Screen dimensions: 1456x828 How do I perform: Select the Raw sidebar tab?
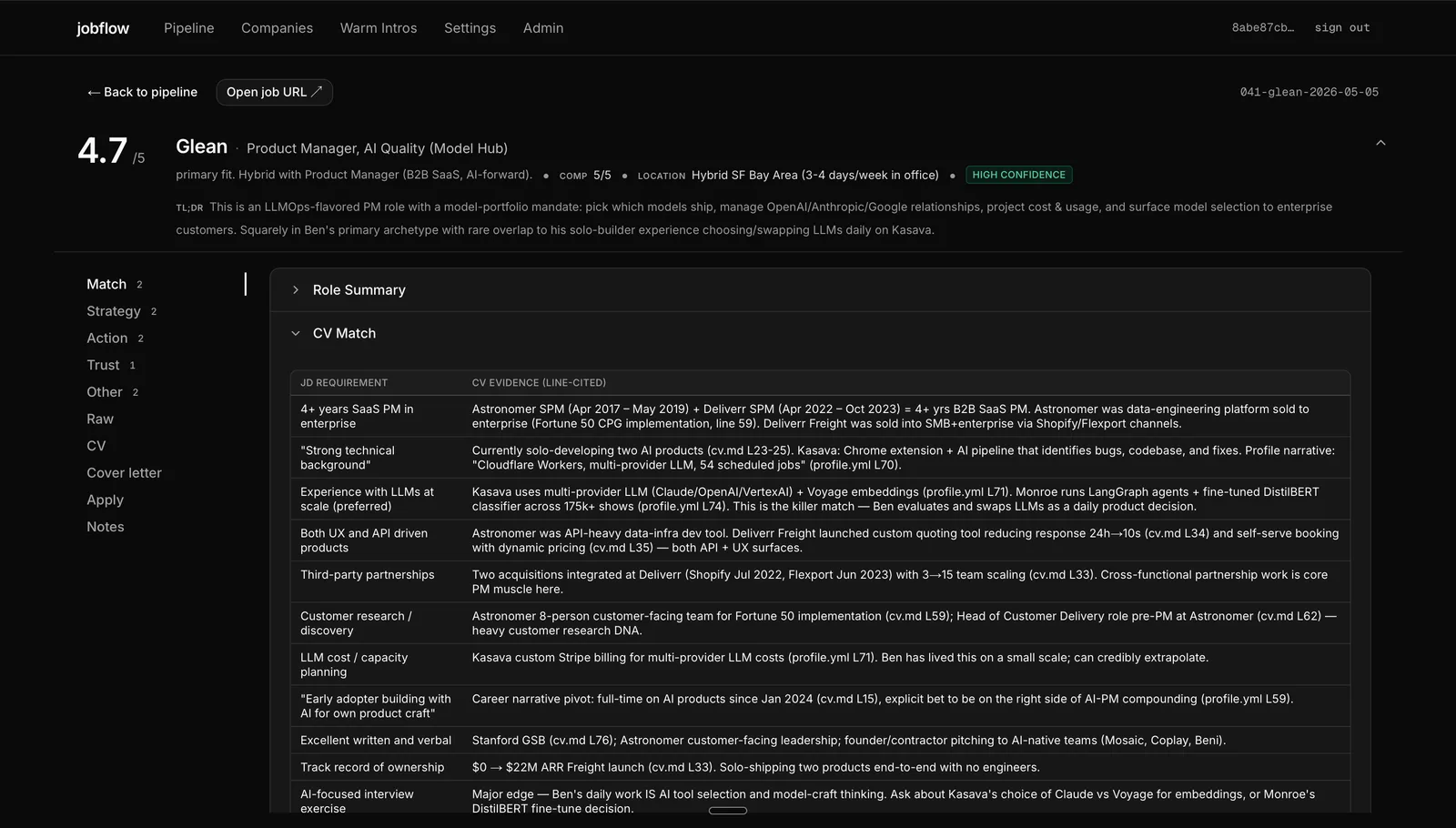pyautogui.click(x=100, y=419)
